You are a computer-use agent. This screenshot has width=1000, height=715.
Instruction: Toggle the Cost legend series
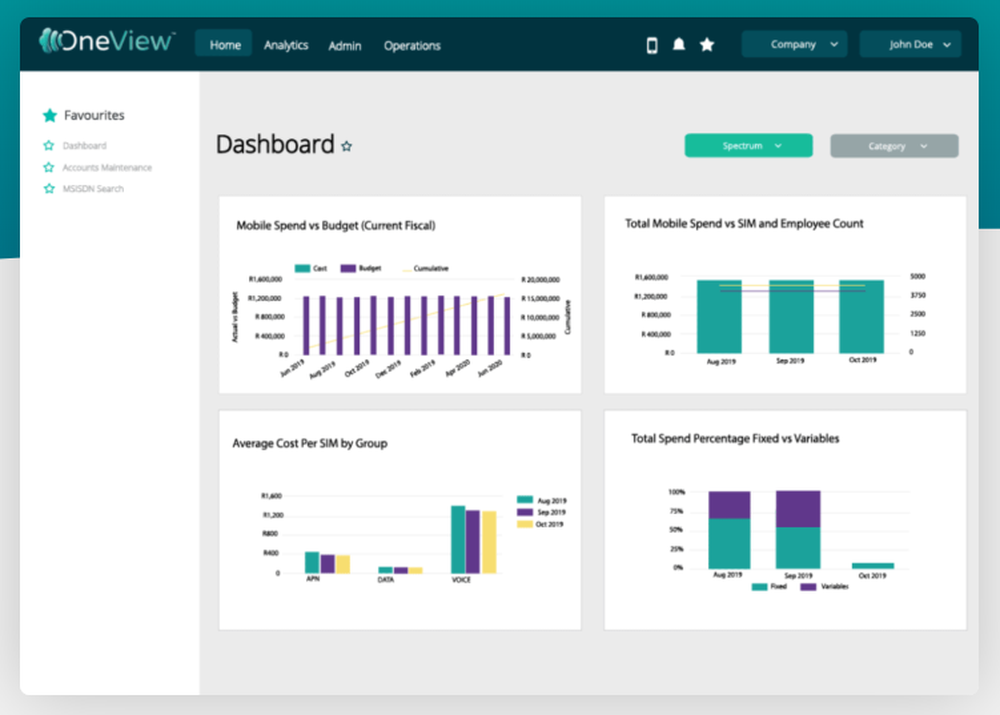311,269
